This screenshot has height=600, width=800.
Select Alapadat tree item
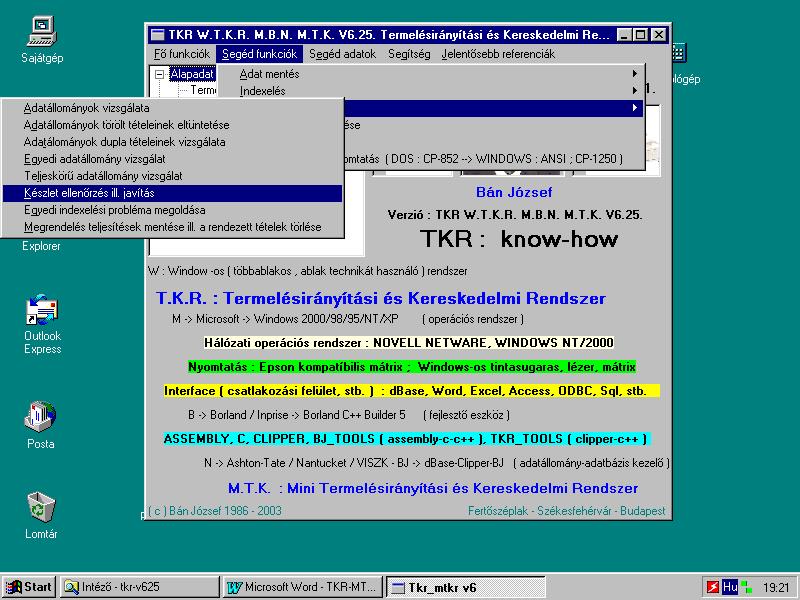[192, 74]
